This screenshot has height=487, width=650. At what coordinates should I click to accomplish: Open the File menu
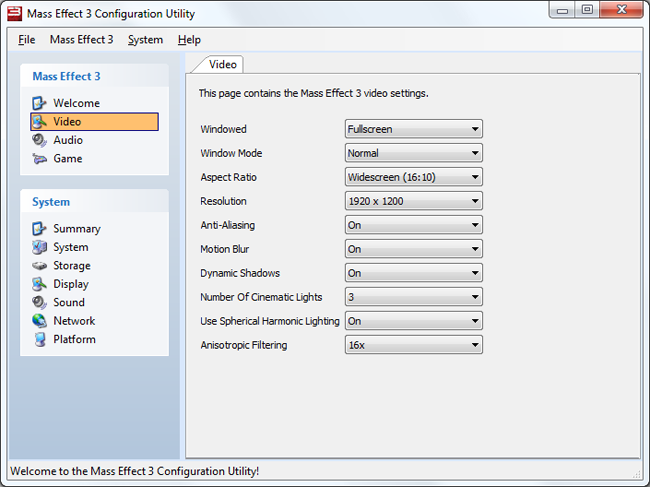point(27,40)
